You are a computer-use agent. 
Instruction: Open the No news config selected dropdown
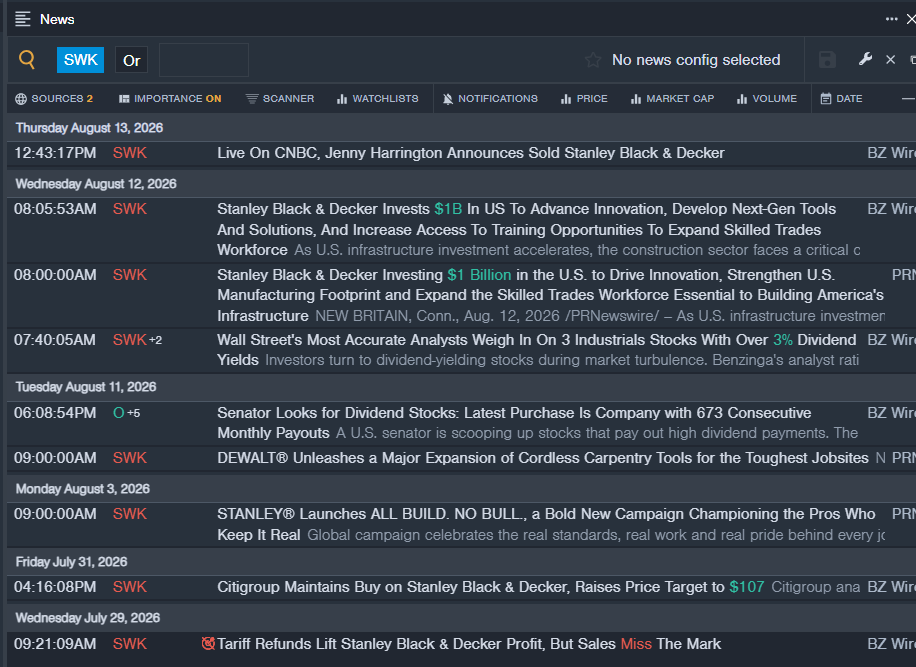point(696,60)
